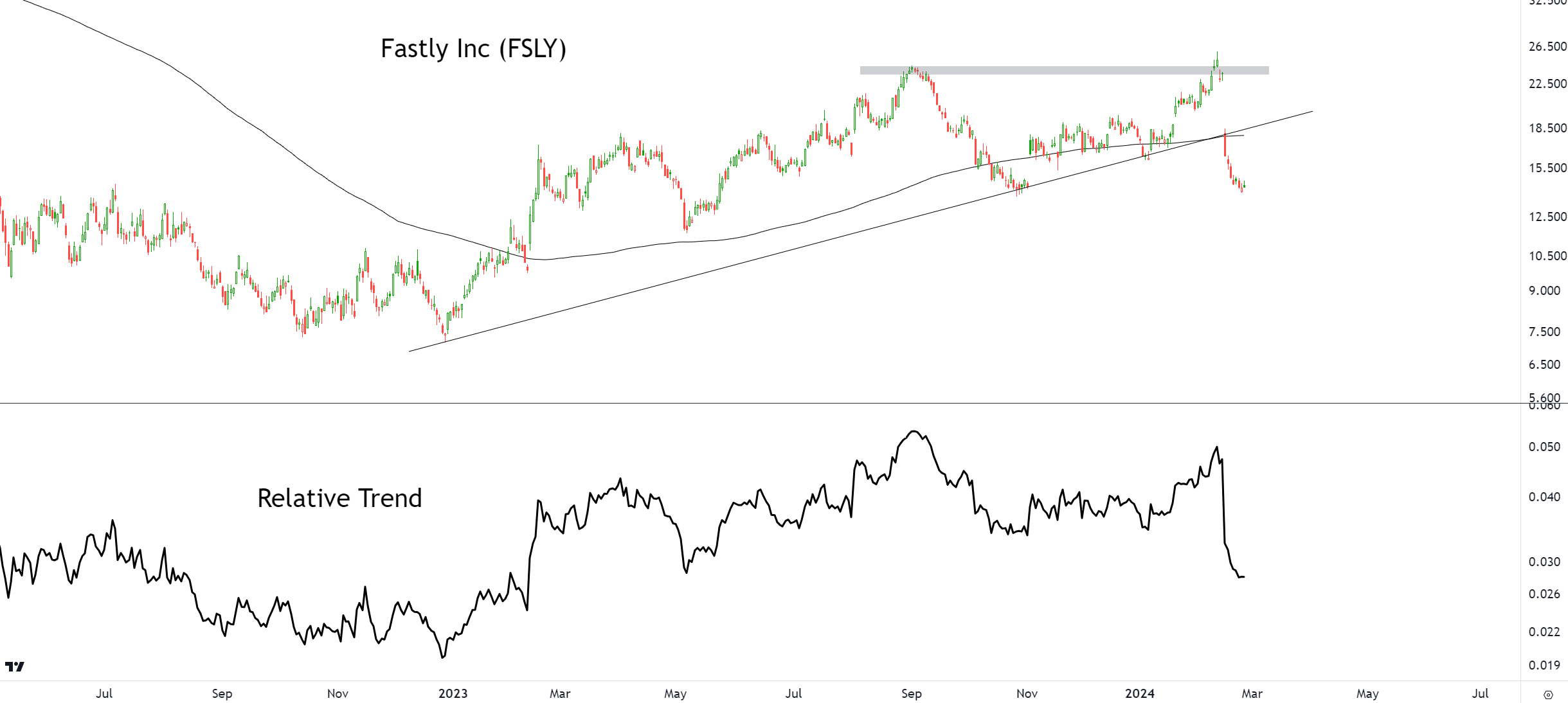Click the 15.500 price axis label
This screenshot has height=703, width=1568.
tap(1547, 168)
